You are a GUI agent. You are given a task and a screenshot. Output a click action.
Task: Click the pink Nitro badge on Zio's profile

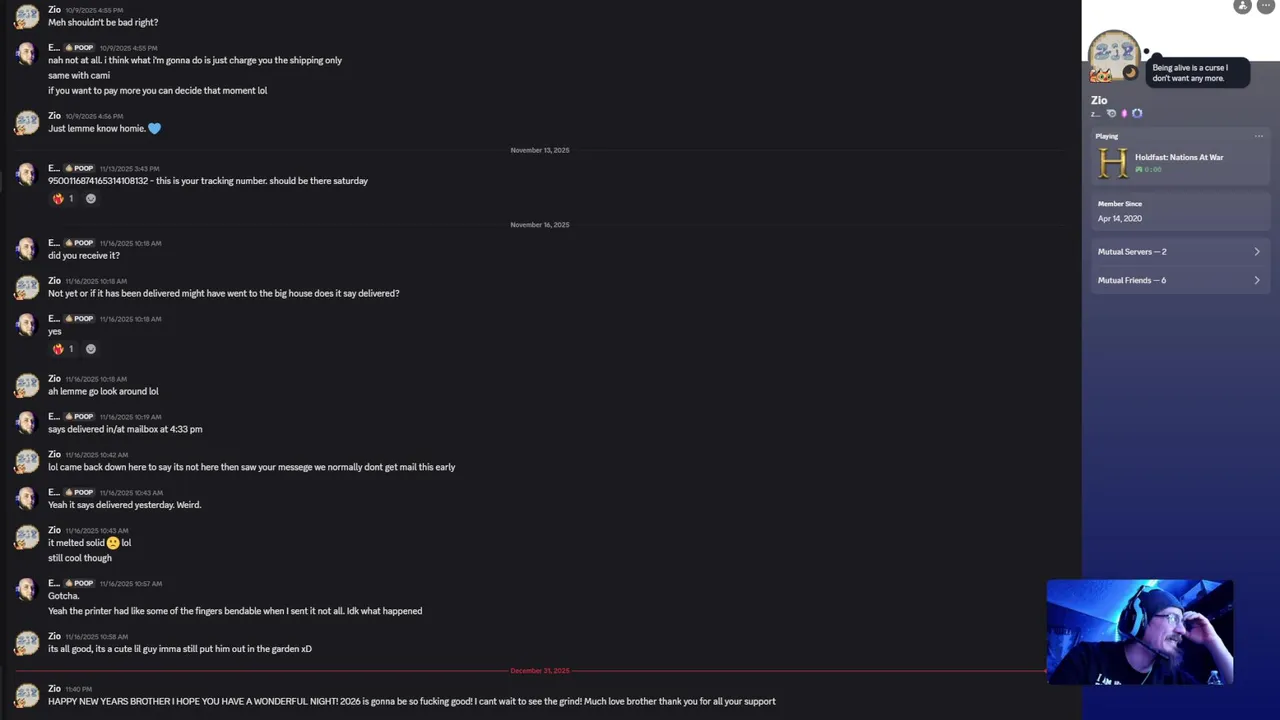(1124, 114)
